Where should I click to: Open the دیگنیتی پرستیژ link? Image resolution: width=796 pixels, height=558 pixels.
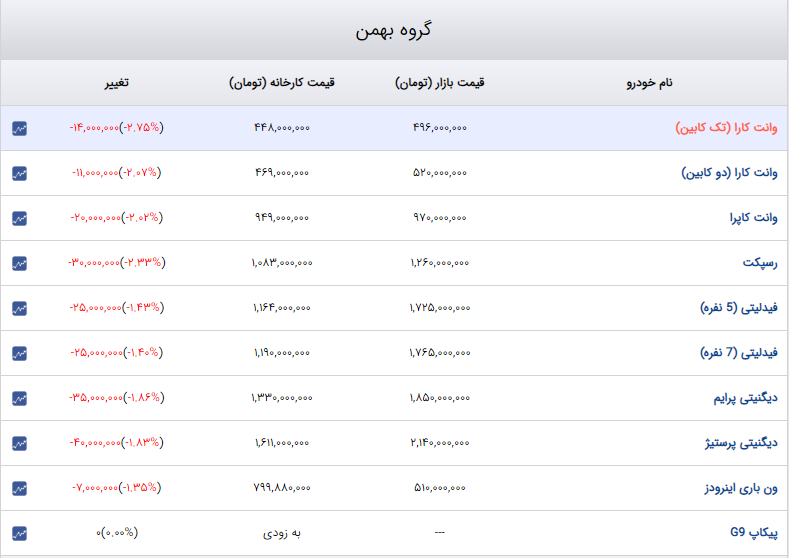click(x=741, y=443)
